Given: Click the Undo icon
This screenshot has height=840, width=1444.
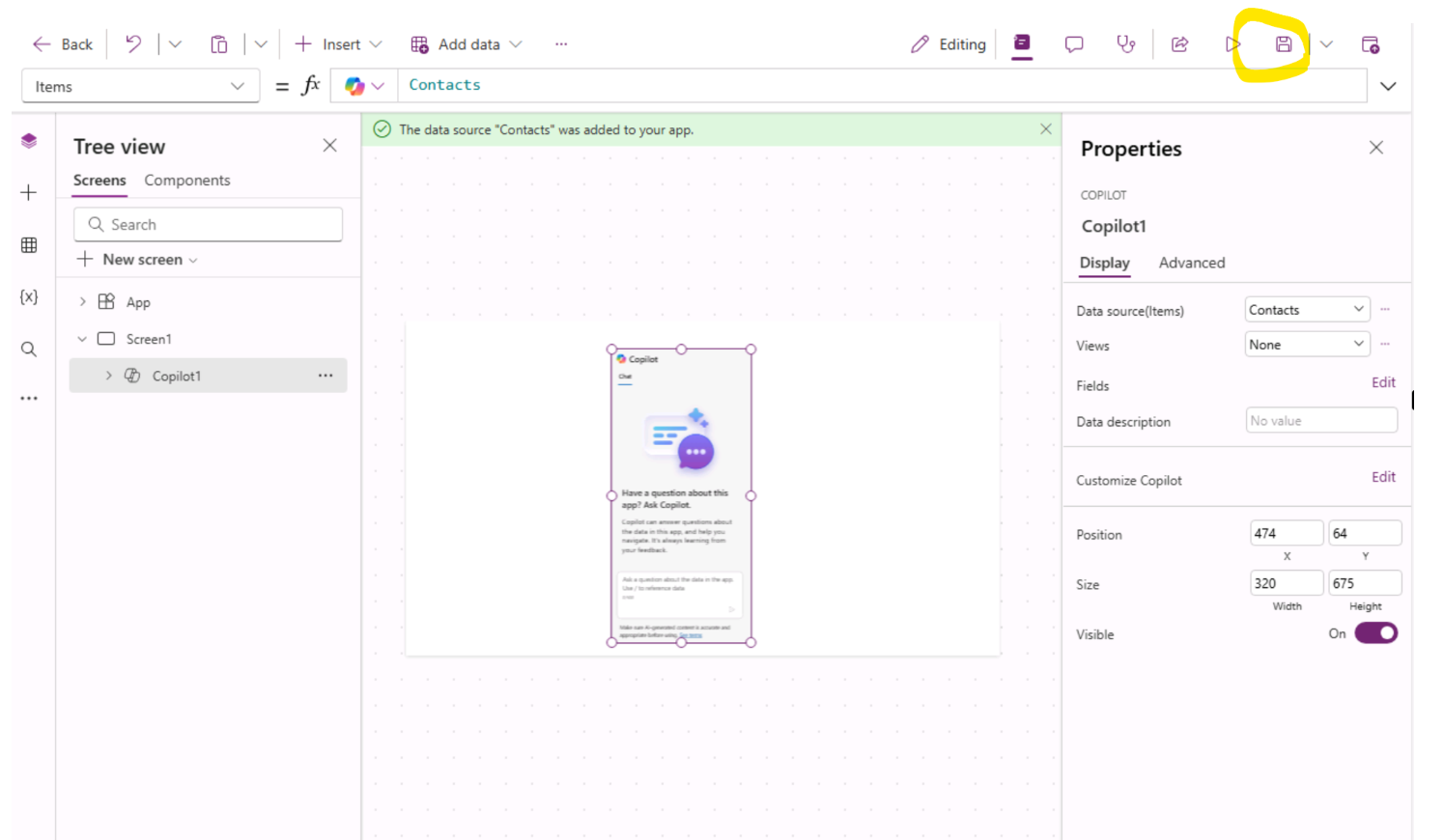Looking at the screenshot, I should pos(133,44).
